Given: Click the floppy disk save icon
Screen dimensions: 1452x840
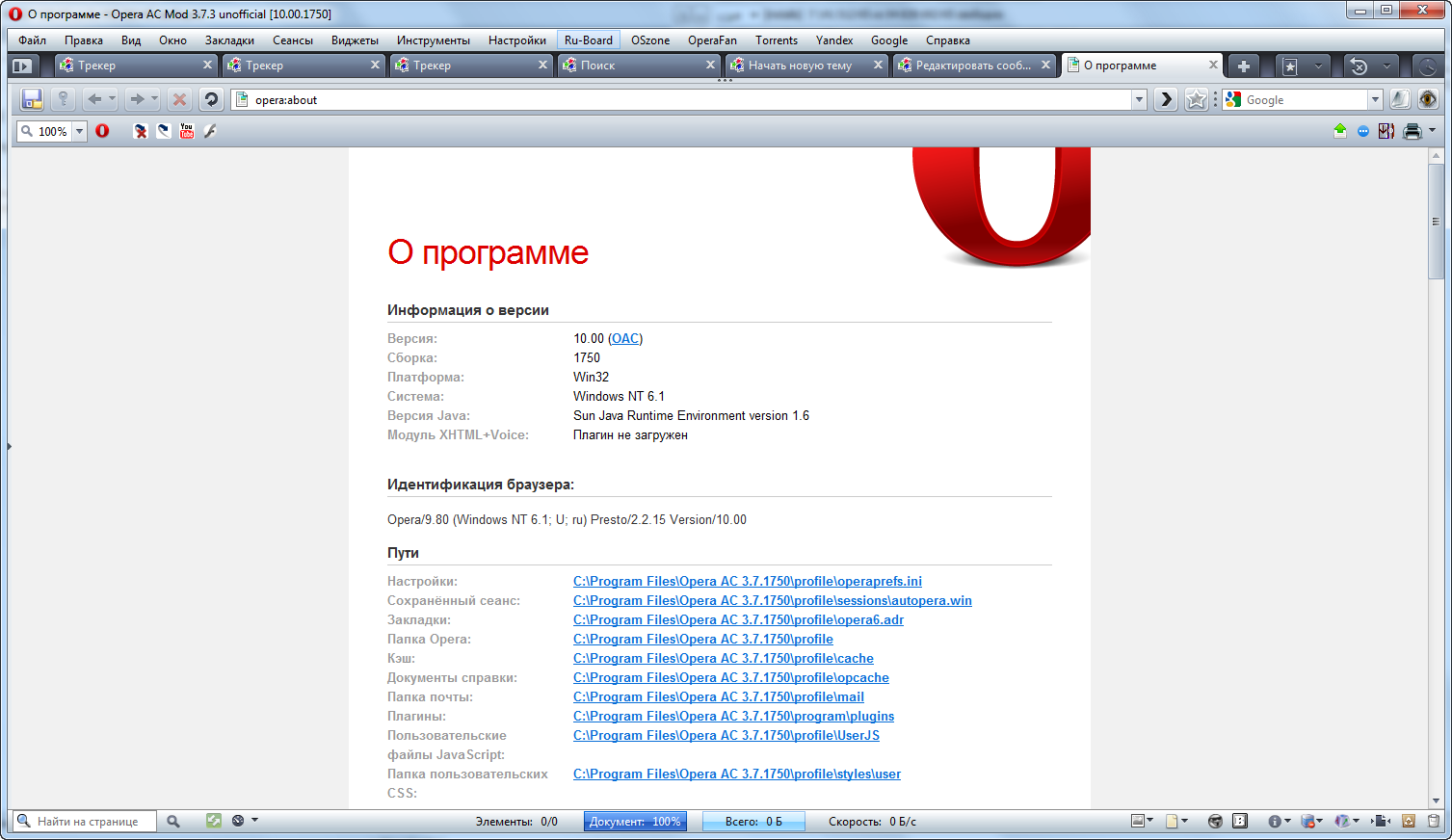Looking at the screenshot, I should click(32, 99).
